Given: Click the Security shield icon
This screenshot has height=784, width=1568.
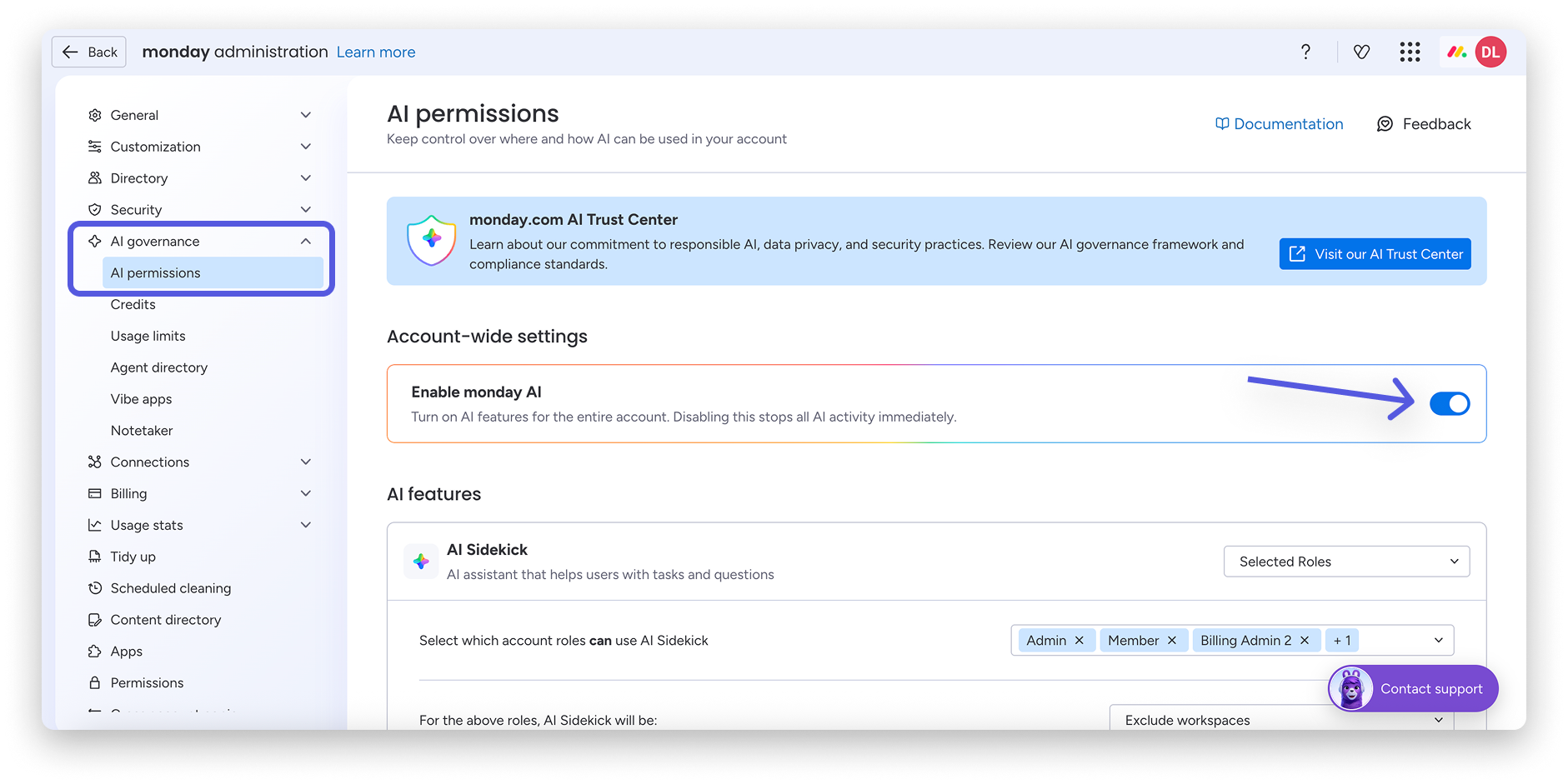Looking at the screenshot, I should point(95,210).
